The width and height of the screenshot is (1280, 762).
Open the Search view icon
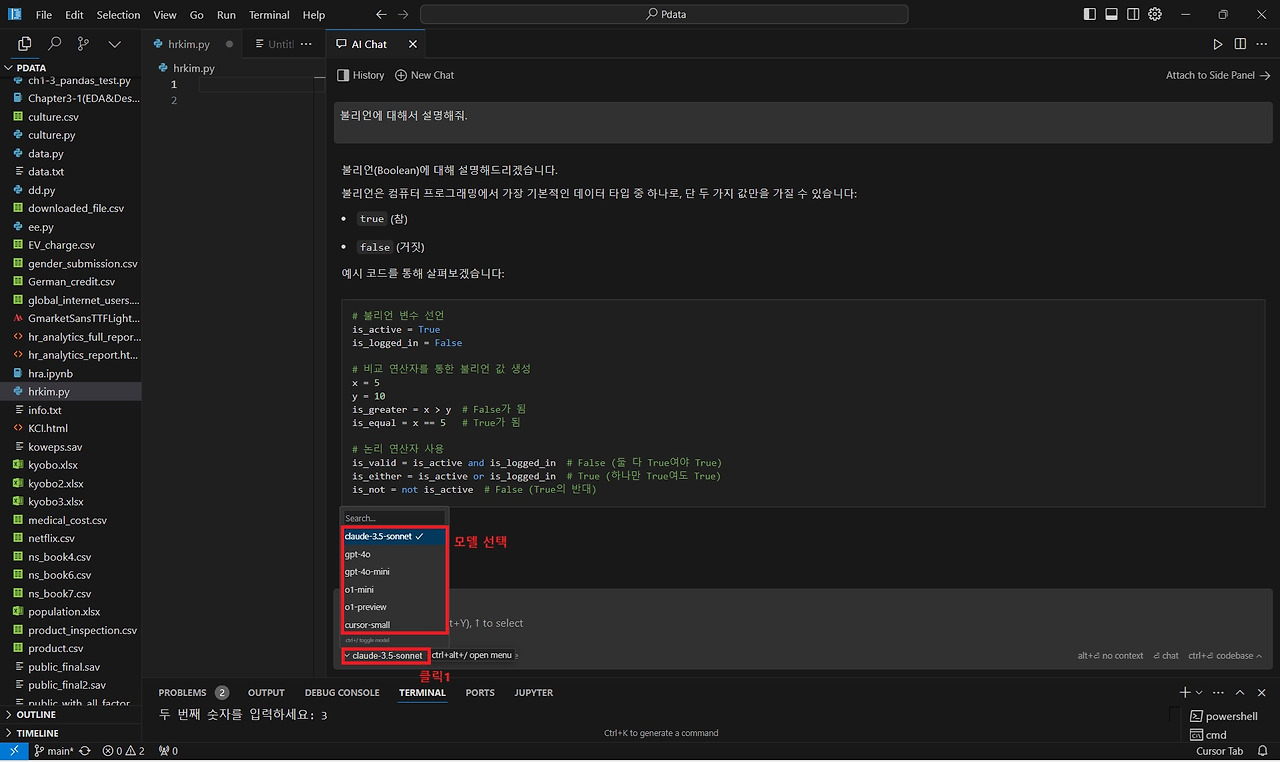click(x=55, y=44)
